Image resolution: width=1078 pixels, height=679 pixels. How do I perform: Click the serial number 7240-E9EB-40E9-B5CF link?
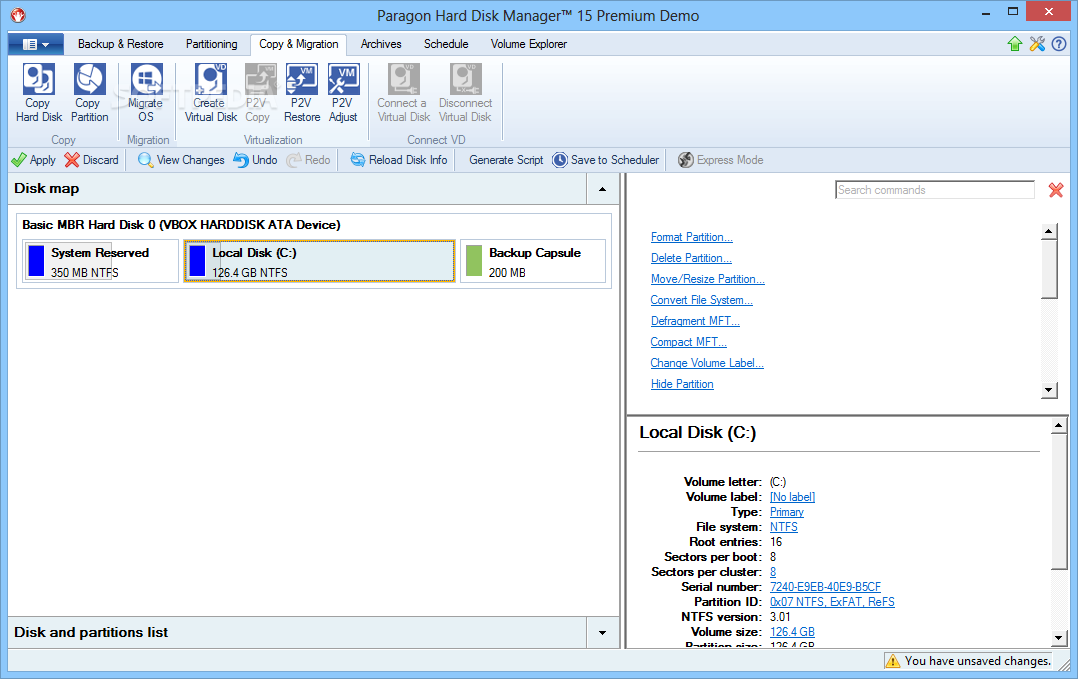pyautogui.click(x=825, y=587)
